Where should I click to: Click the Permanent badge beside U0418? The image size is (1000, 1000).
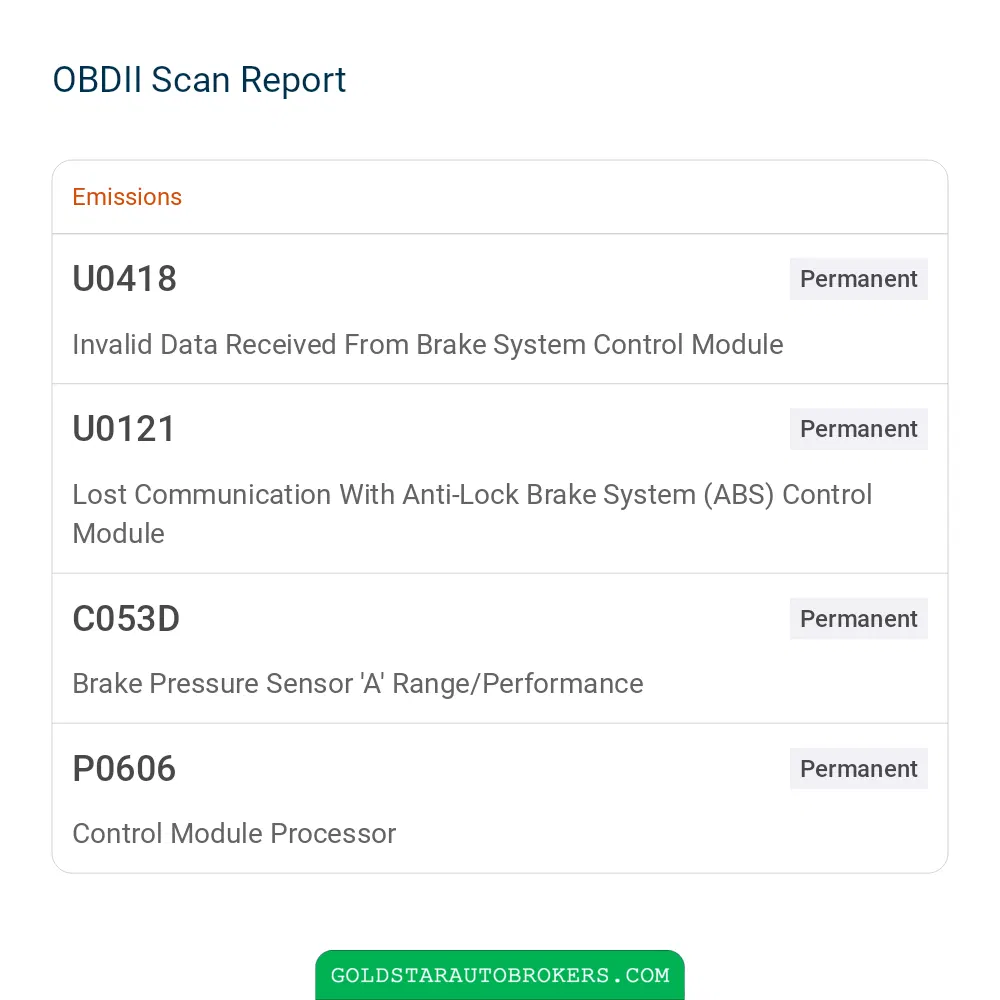(x=858, y=279)
